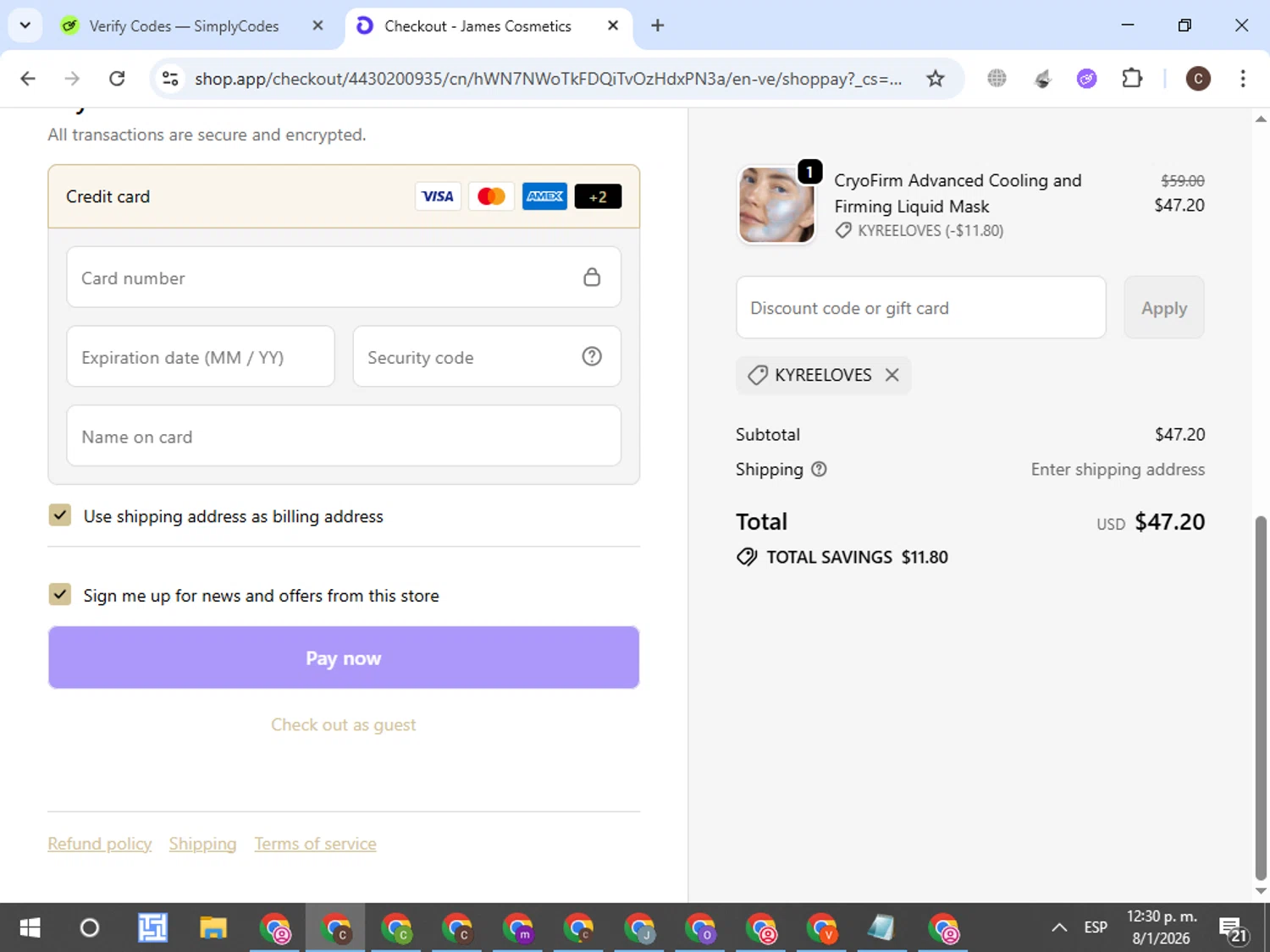
Task: Click Check out as guest link
Action: click(344, 725)
